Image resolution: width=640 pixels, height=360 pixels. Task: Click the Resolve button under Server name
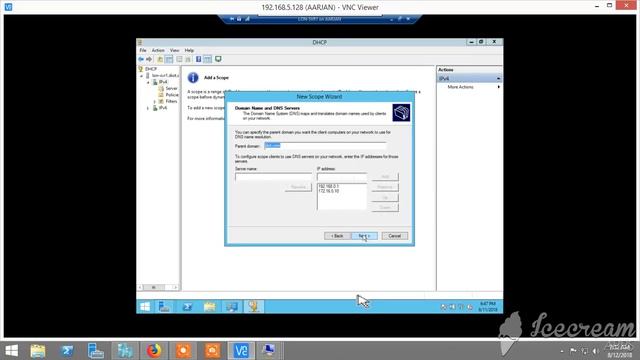click(298, 187)
